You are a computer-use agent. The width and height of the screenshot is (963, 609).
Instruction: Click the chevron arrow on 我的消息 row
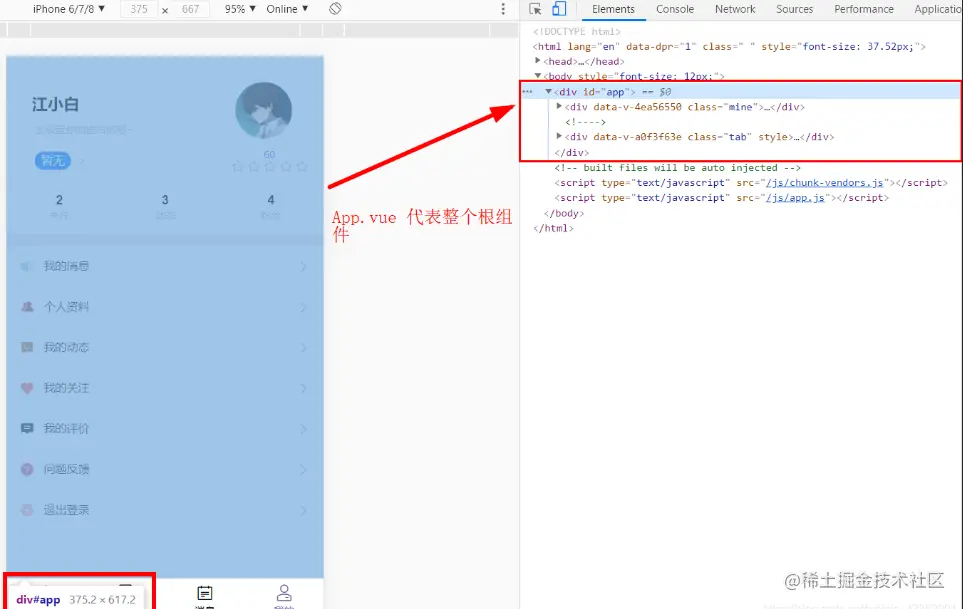303,267
